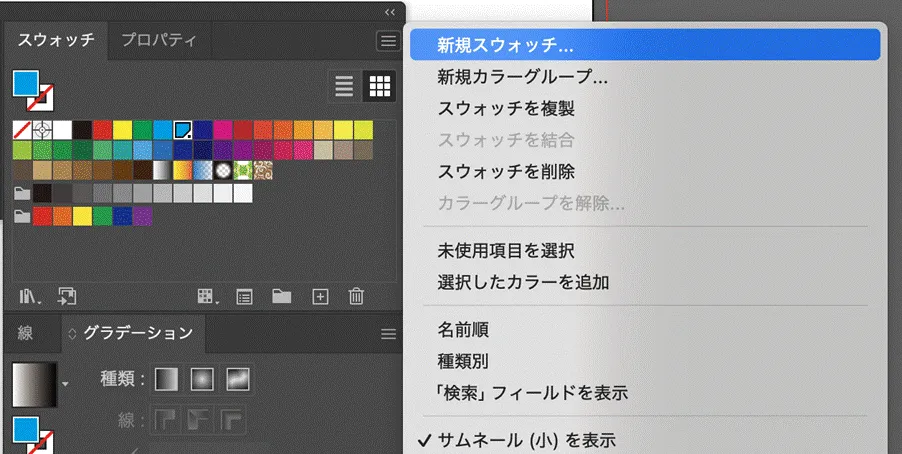Screen dimensions: 902x454
Task: Pick the white color swatch
Action: (62, 130)
